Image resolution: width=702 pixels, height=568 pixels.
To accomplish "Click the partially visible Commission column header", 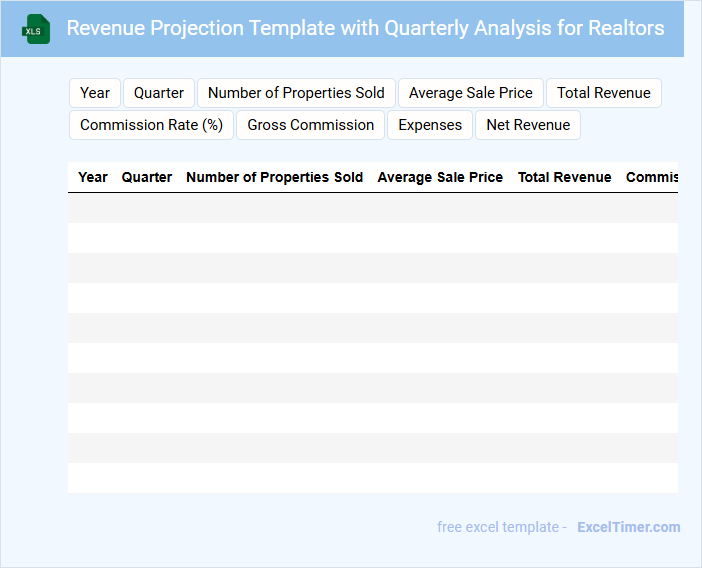I will [651, 177].
